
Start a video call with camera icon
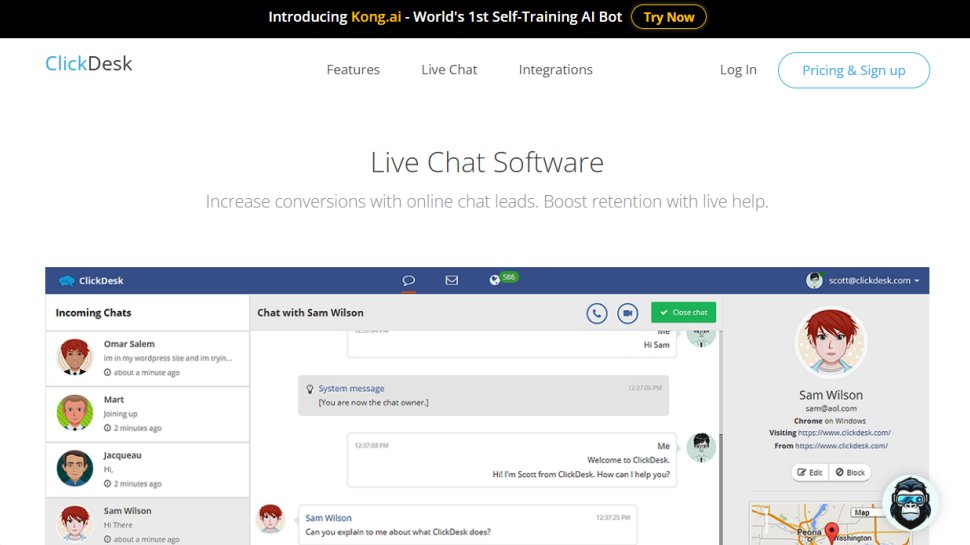(x=627, y=313)
